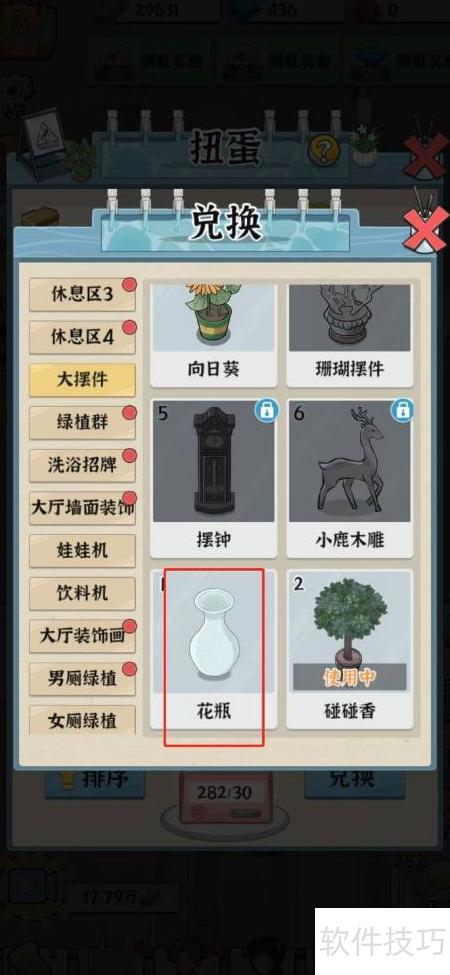
Task: Open the question mark help icon
Action: [324, 149]
